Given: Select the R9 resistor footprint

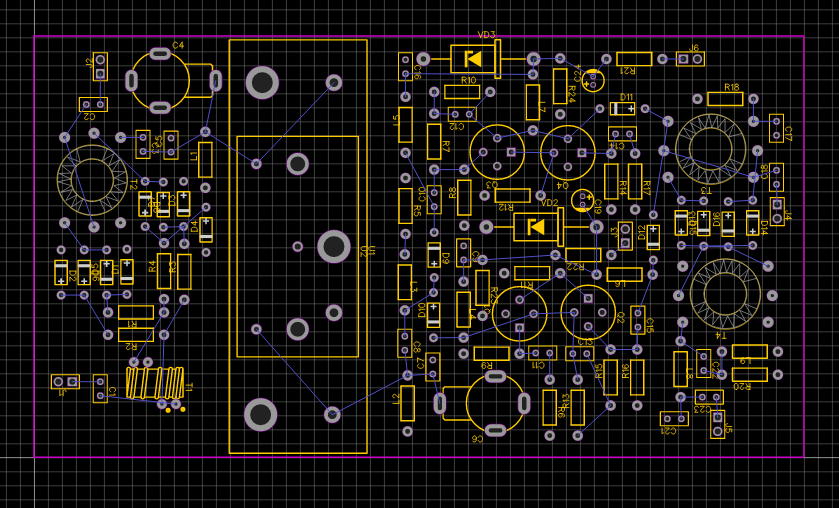Looking at the screenshot, I should tap(491, 353).
